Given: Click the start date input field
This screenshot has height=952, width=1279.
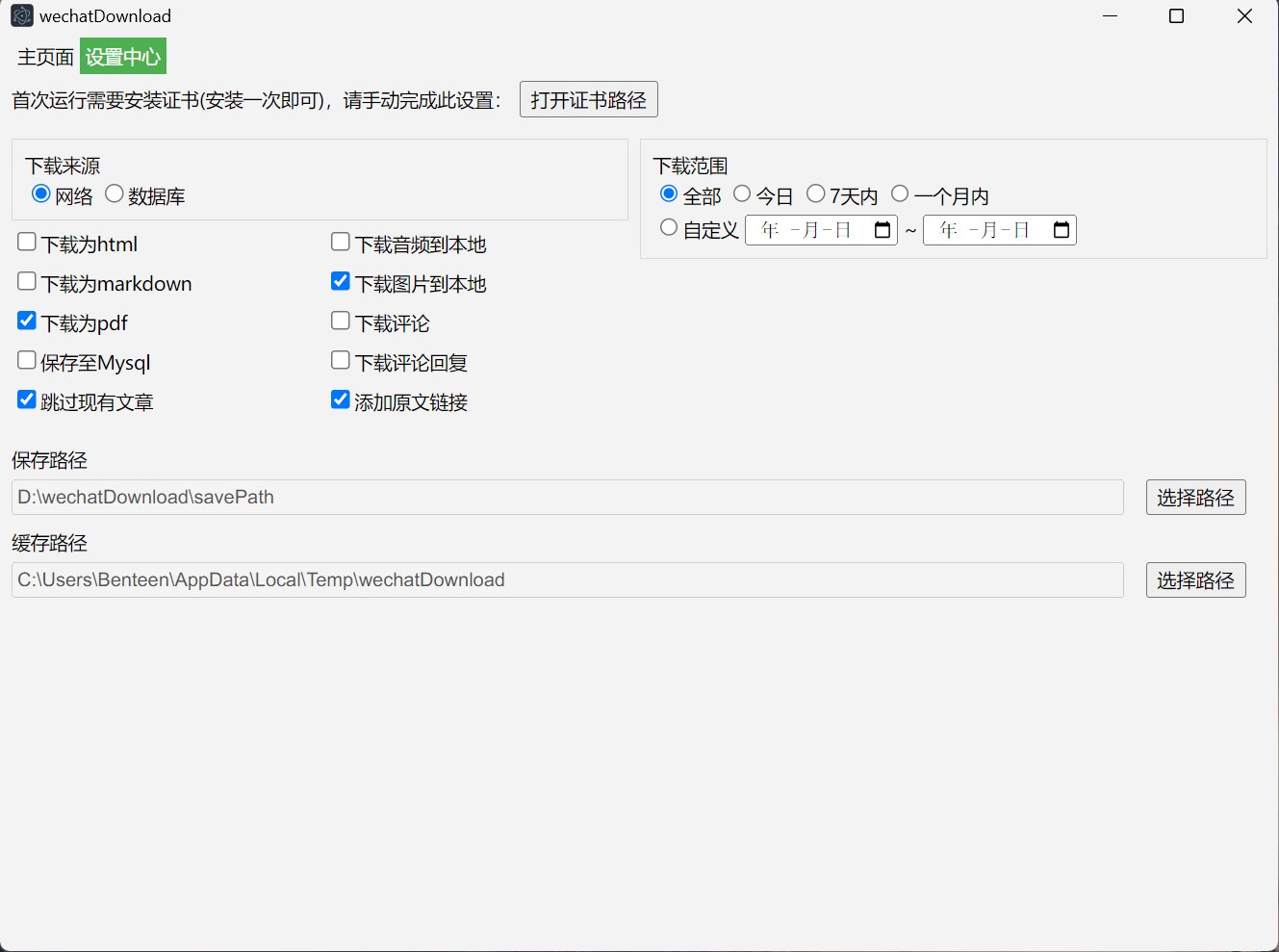Looking at the screenshot, I should [821, 230].
